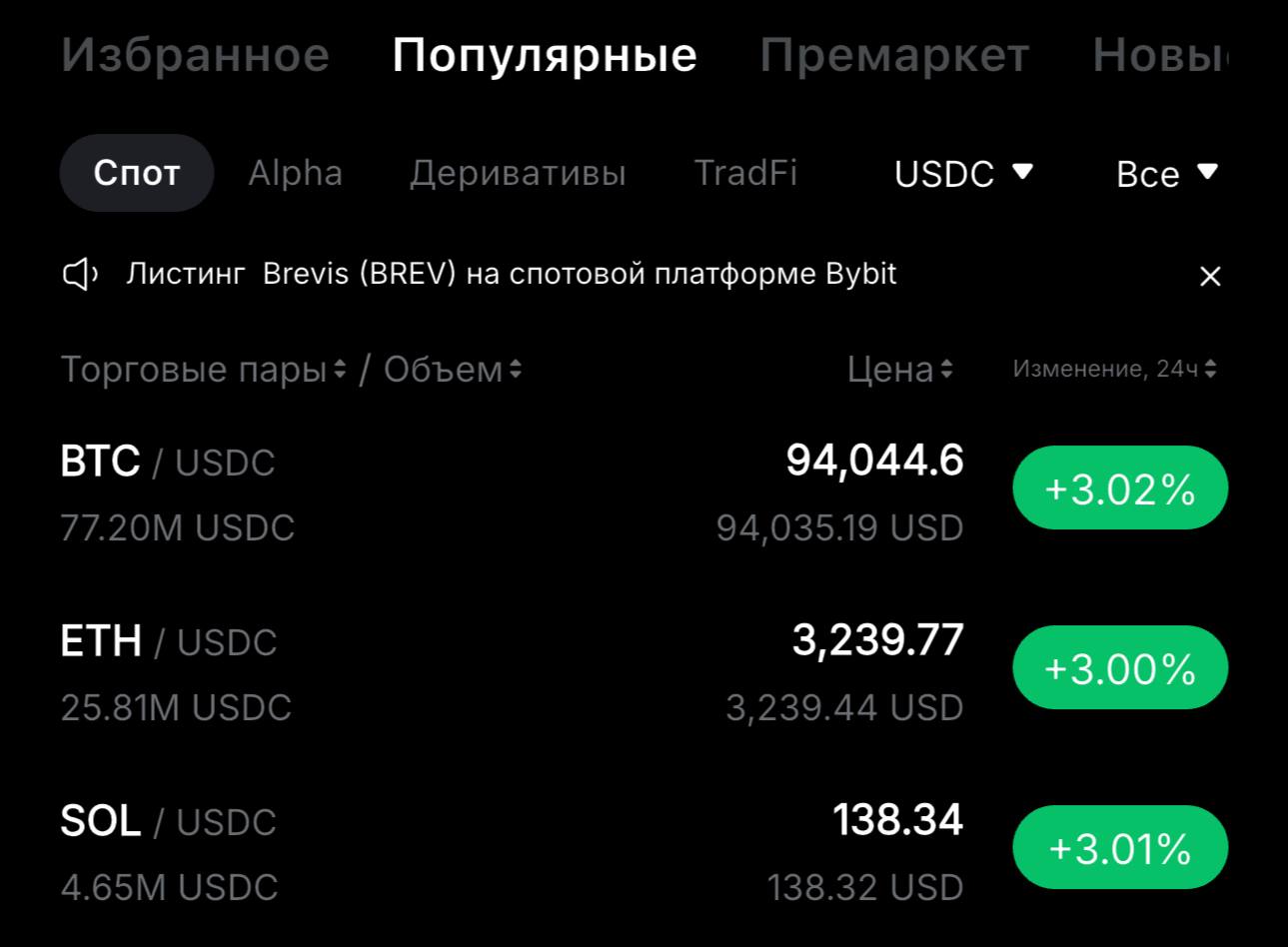1288x947 pixels.
Task: Enable the Деривативы filter
Action: click(x=518, y=173)
